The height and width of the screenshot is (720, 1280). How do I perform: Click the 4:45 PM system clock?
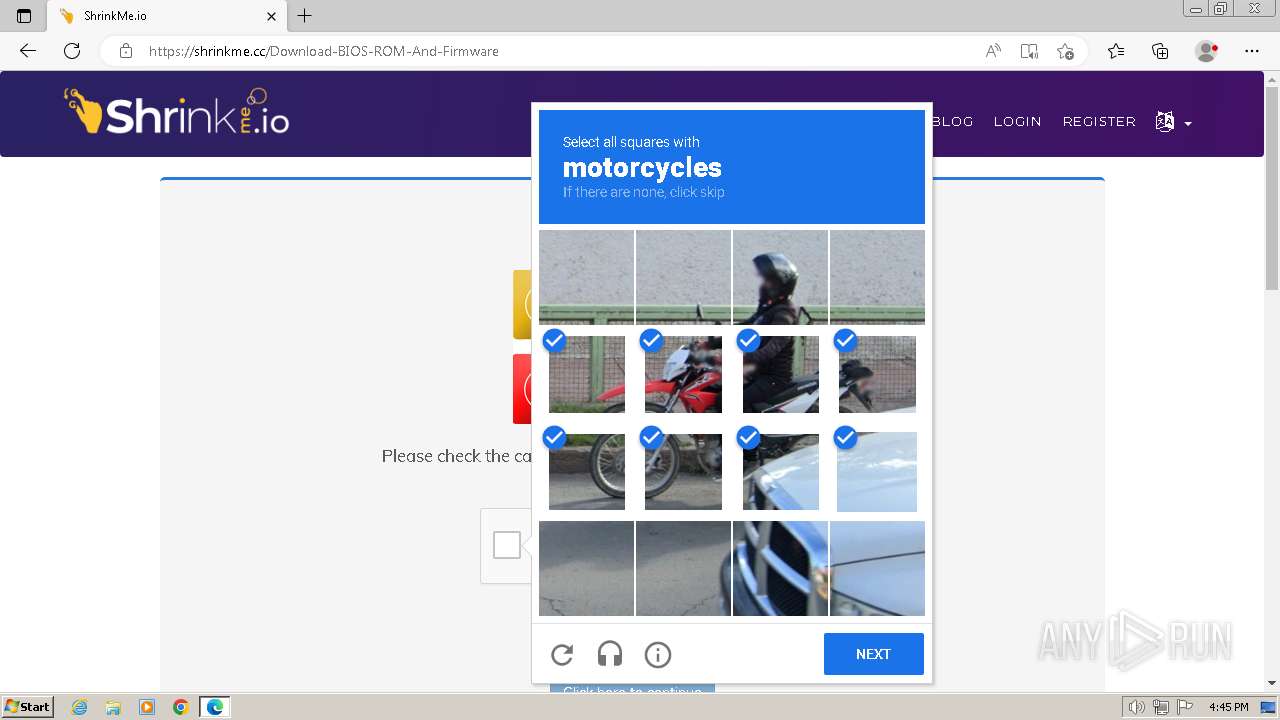pyautogui.click(x=1228, y=707)
